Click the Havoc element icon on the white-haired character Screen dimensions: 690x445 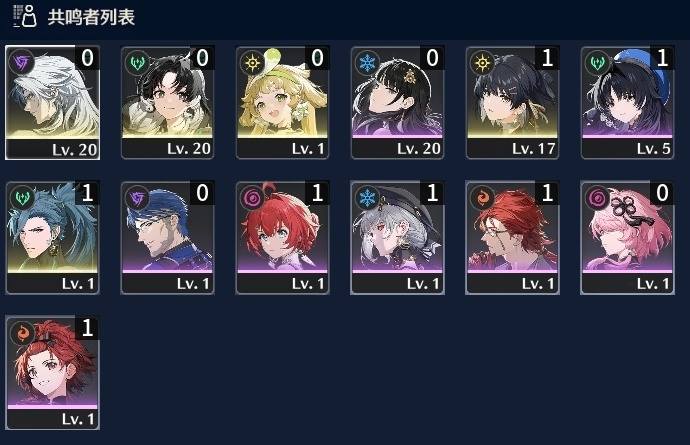click(21, 62)
